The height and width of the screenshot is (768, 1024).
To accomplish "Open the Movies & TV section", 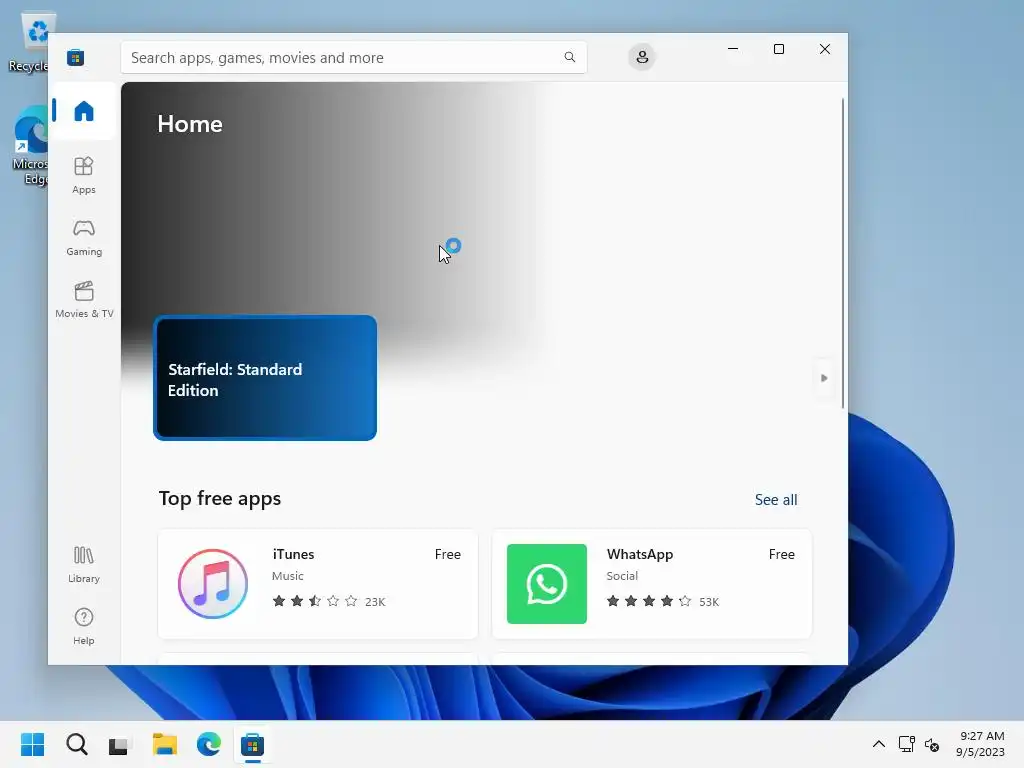I will (84, 299).
